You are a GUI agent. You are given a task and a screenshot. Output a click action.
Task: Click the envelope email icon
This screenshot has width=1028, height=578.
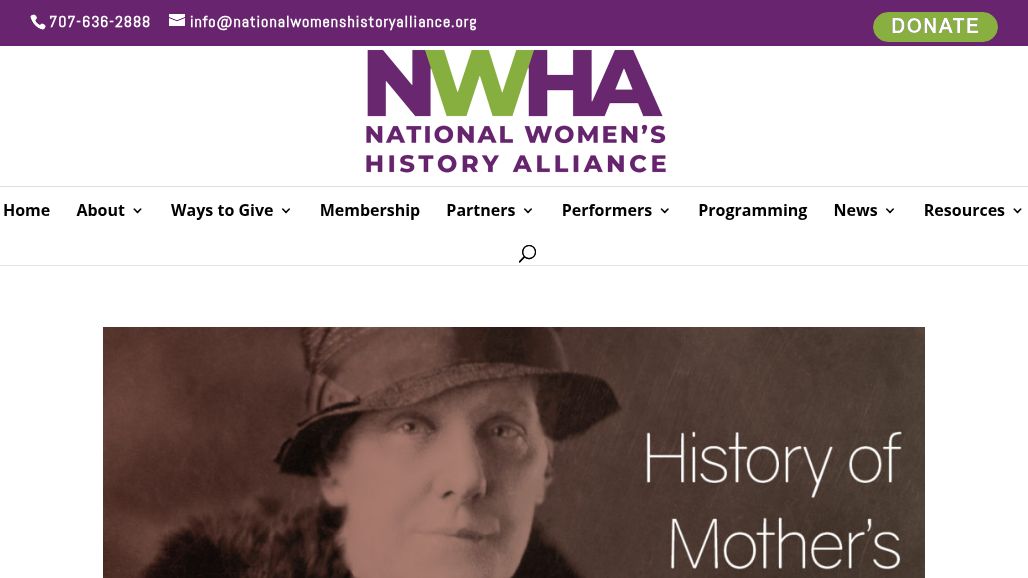coord(177,21)
